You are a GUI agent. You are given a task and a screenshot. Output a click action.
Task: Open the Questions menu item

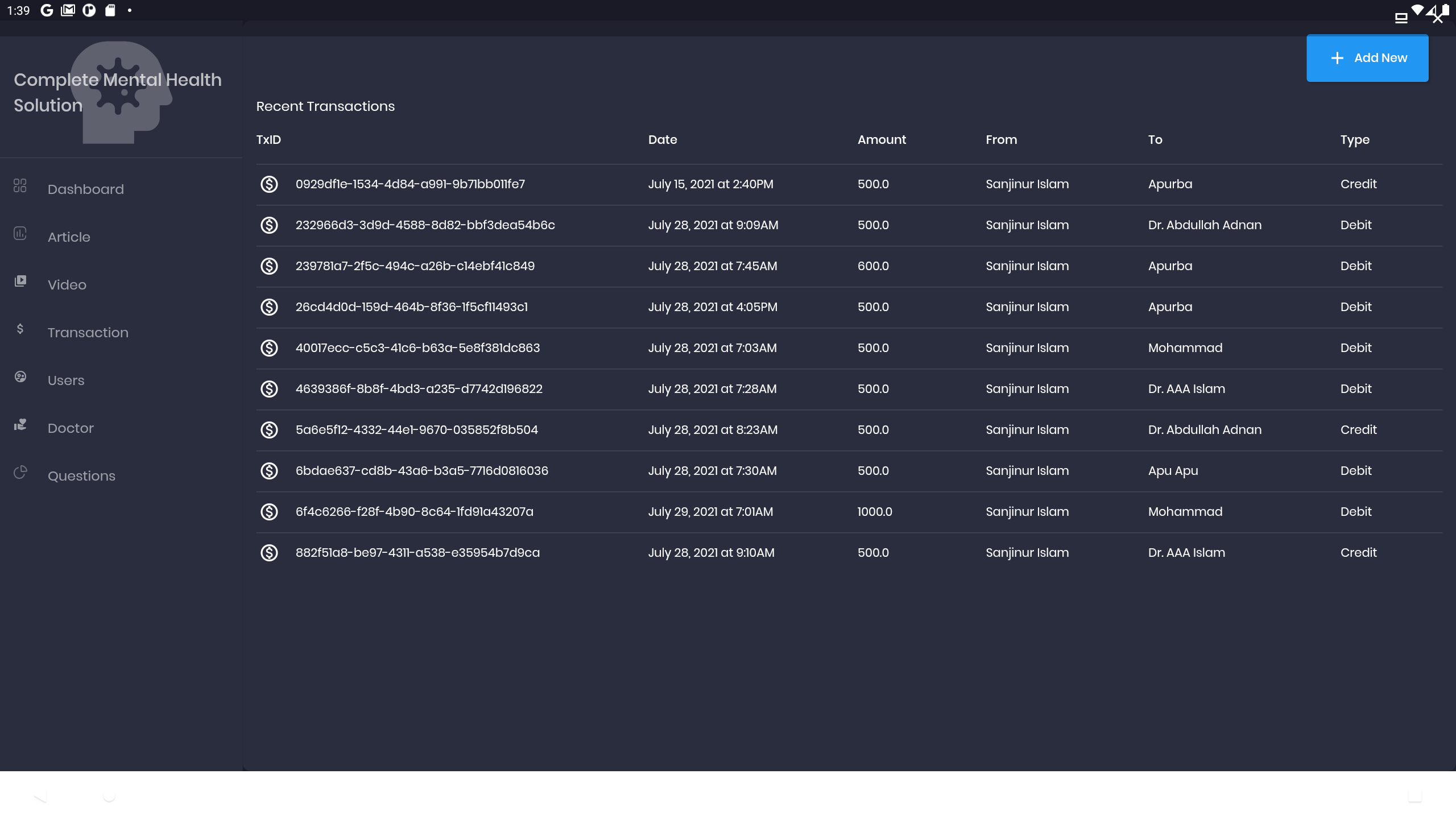pyautogui.click(x=81, y=476)
